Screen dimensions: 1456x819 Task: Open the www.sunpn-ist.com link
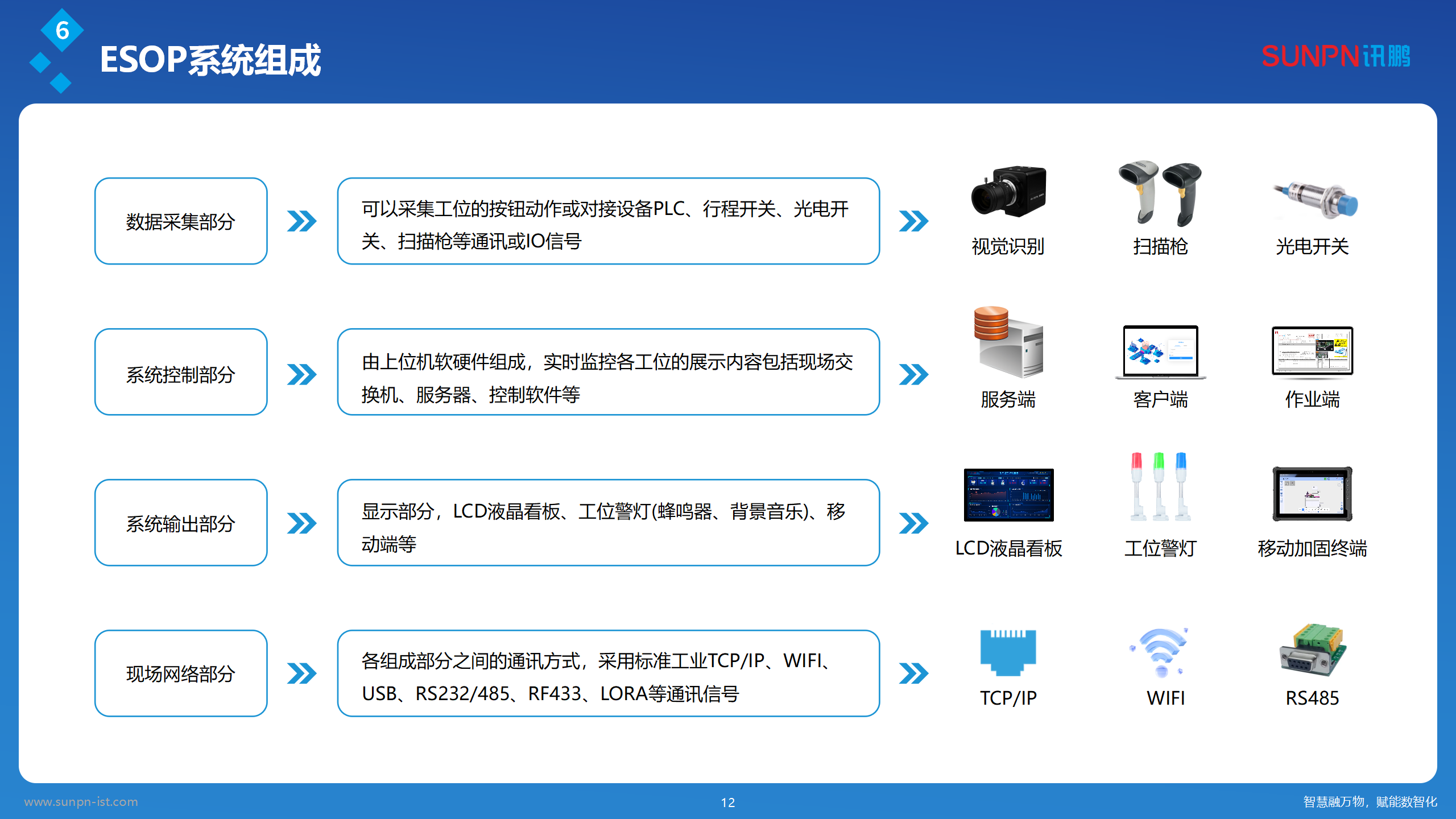(x=81, y=802)
